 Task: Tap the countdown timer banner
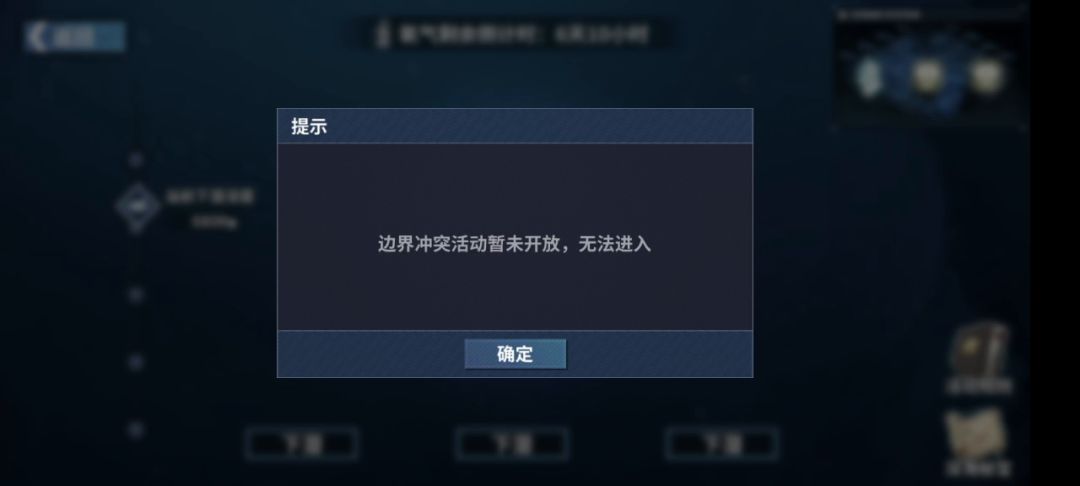pos(513,34)
